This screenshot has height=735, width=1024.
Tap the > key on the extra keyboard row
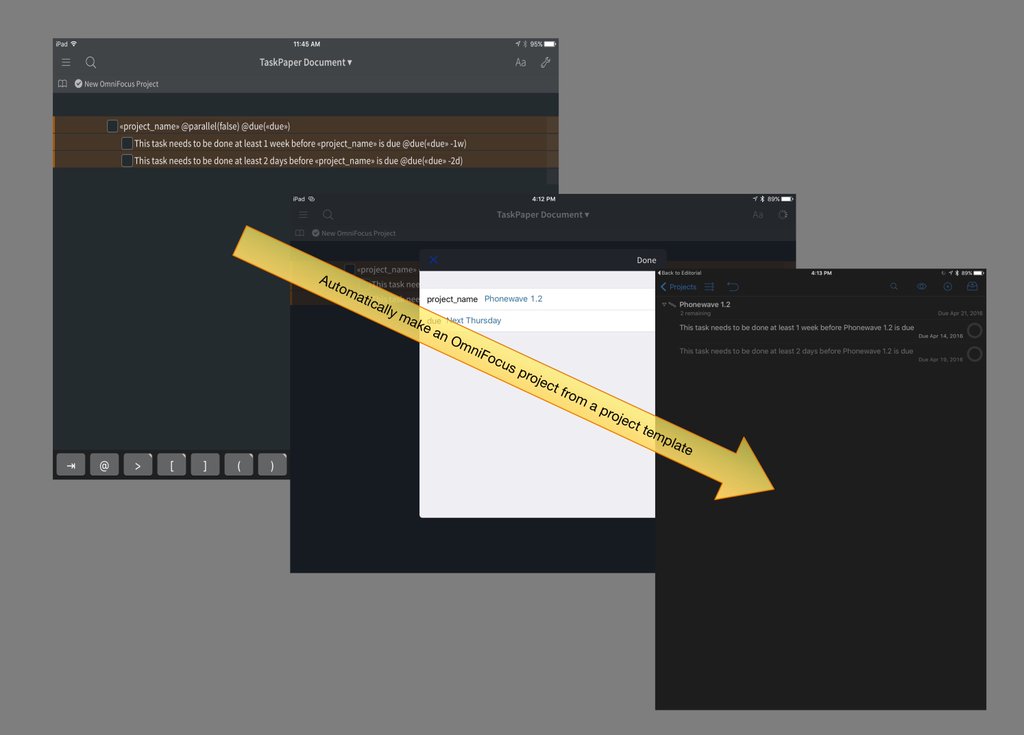tap(138, 465)
